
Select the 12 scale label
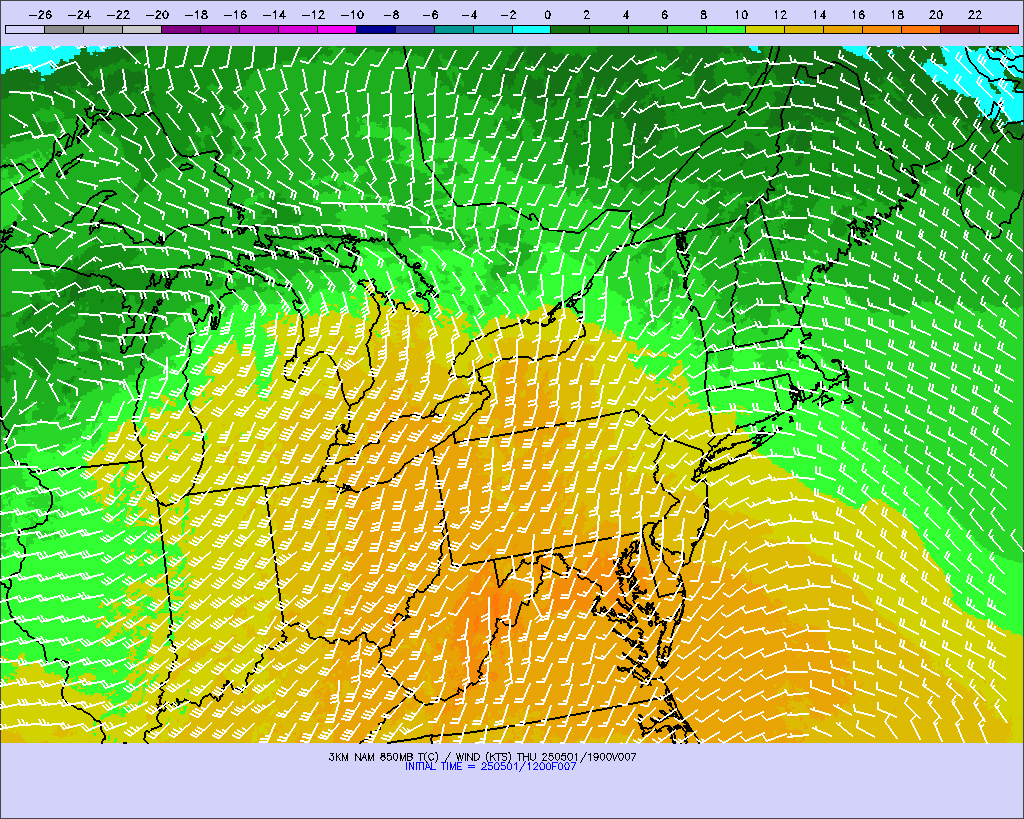[x=780, y=15]
